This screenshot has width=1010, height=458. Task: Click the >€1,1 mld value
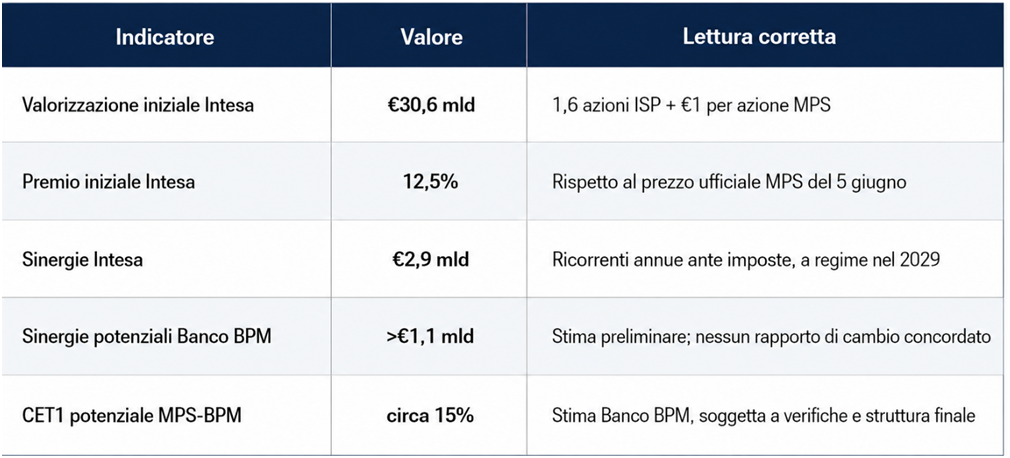click(x=431, y=337)
